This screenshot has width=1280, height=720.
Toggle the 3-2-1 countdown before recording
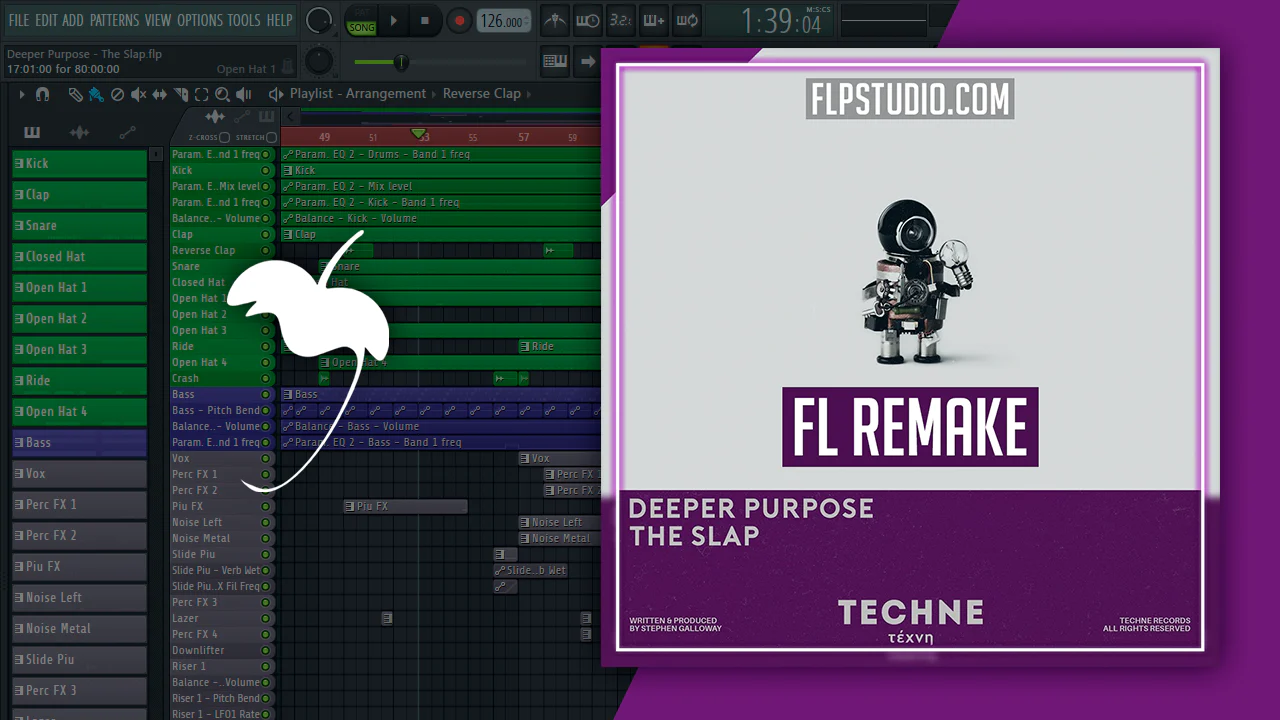click(x=620, y=20)
